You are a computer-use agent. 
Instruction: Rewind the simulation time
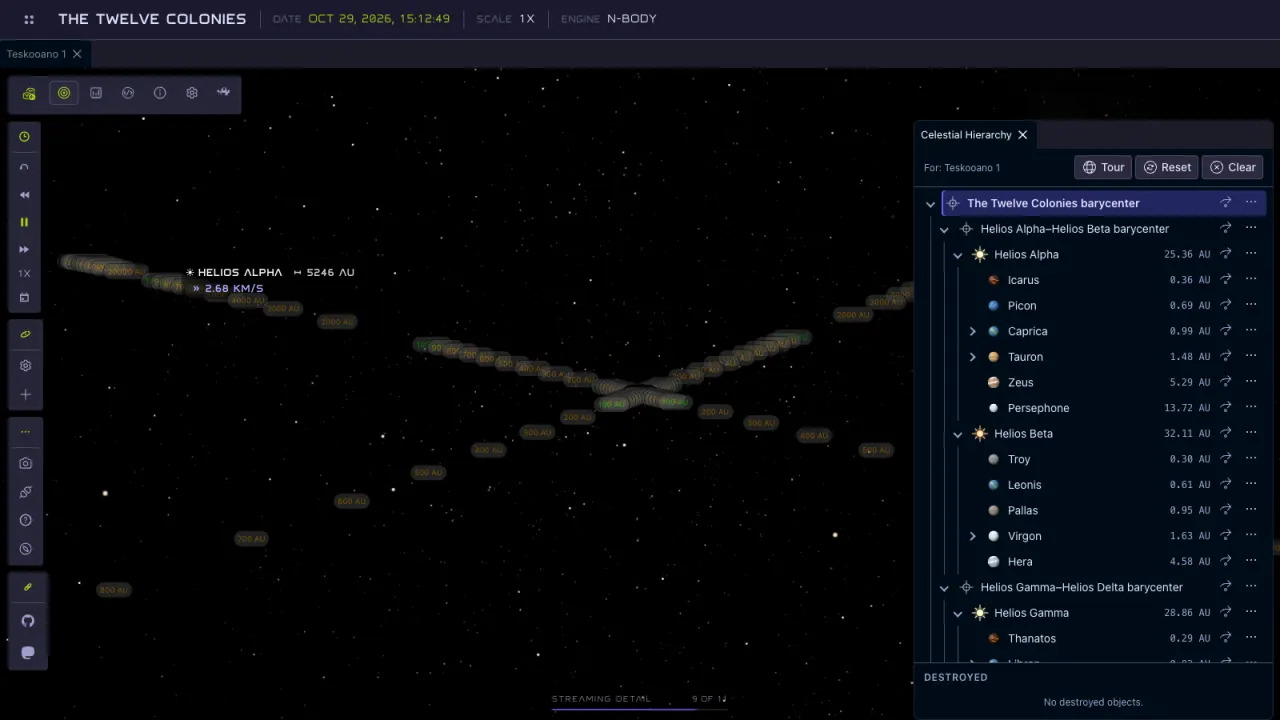point(25,195)
